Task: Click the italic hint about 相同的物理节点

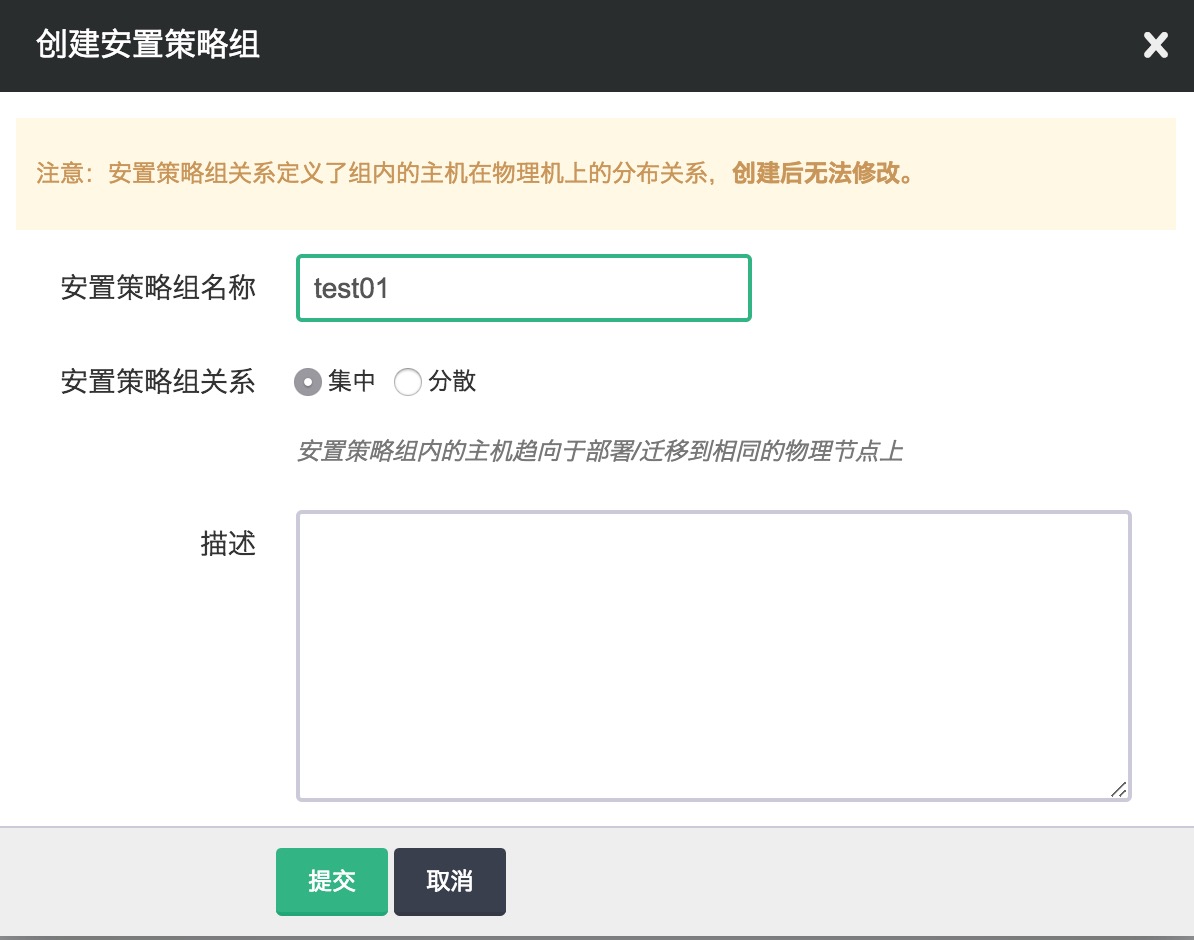Action: point(600,451)
